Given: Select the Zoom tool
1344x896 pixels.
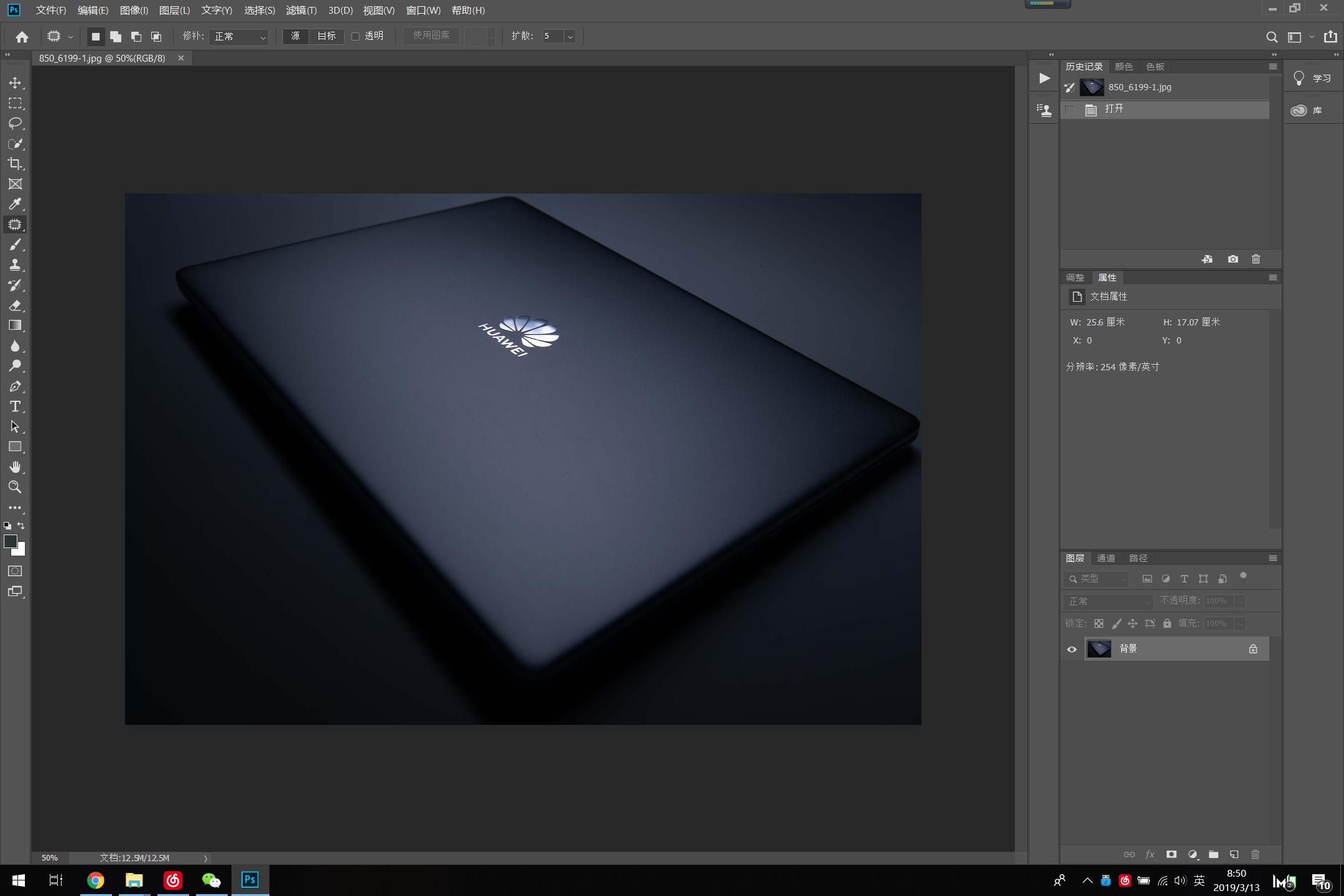Looking at the screenshot, I should click(15, 487).
